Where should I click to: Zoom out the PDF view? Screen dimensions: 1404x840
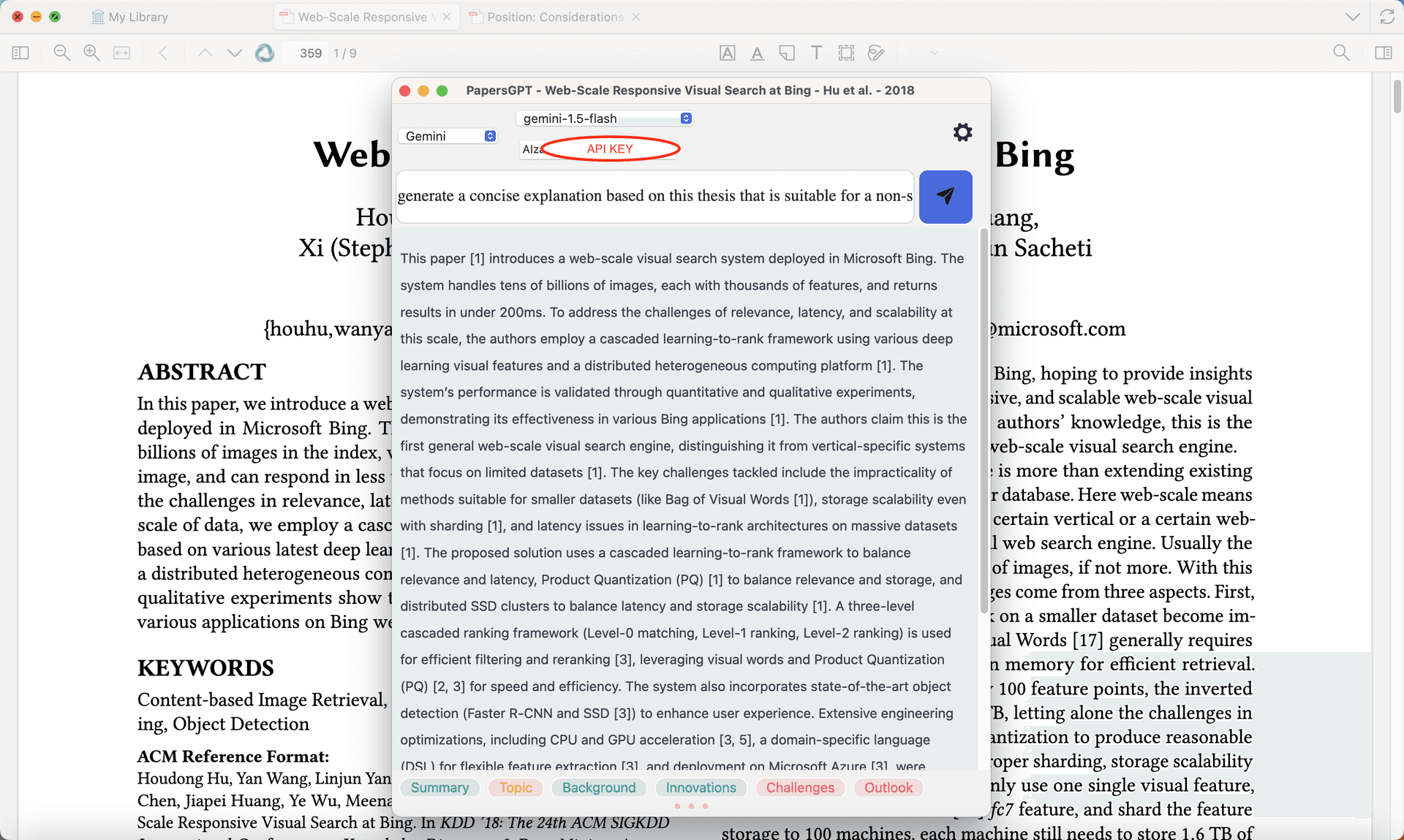tap(61, 53)
